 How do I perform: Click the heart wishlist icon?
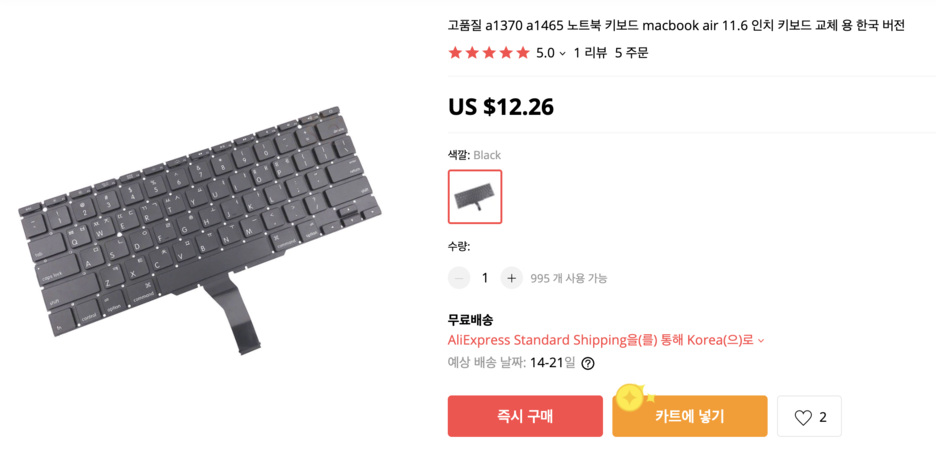click(x=803, y=418)
